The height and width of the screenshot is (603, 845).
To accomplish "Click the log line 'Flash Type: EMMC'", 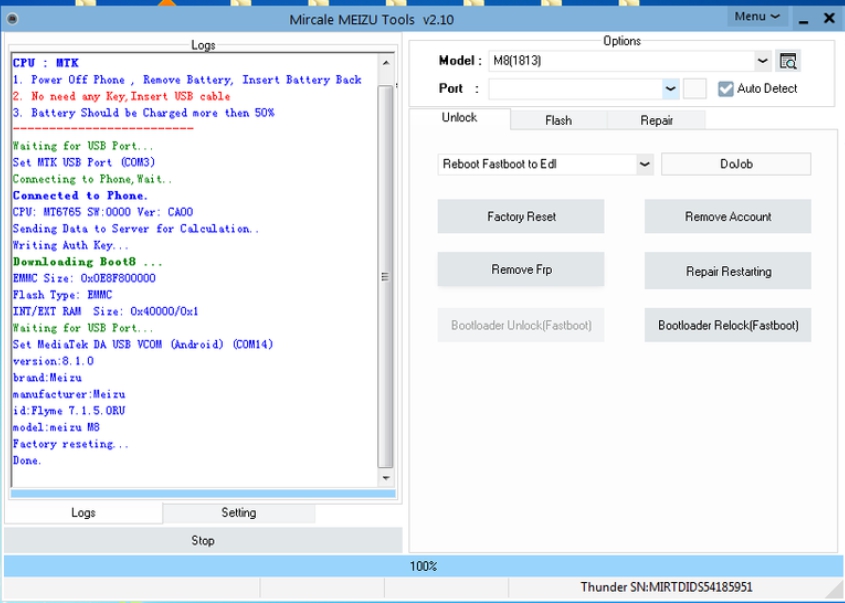I will pyautogui.click(x=63, y=295).
